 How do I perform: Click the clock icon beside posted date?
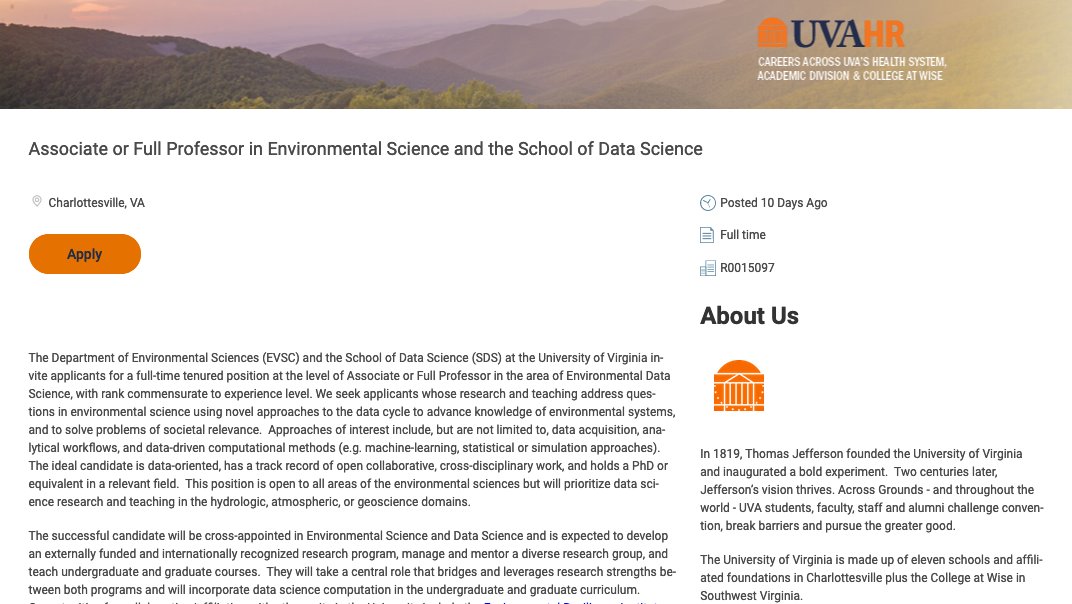708,203
